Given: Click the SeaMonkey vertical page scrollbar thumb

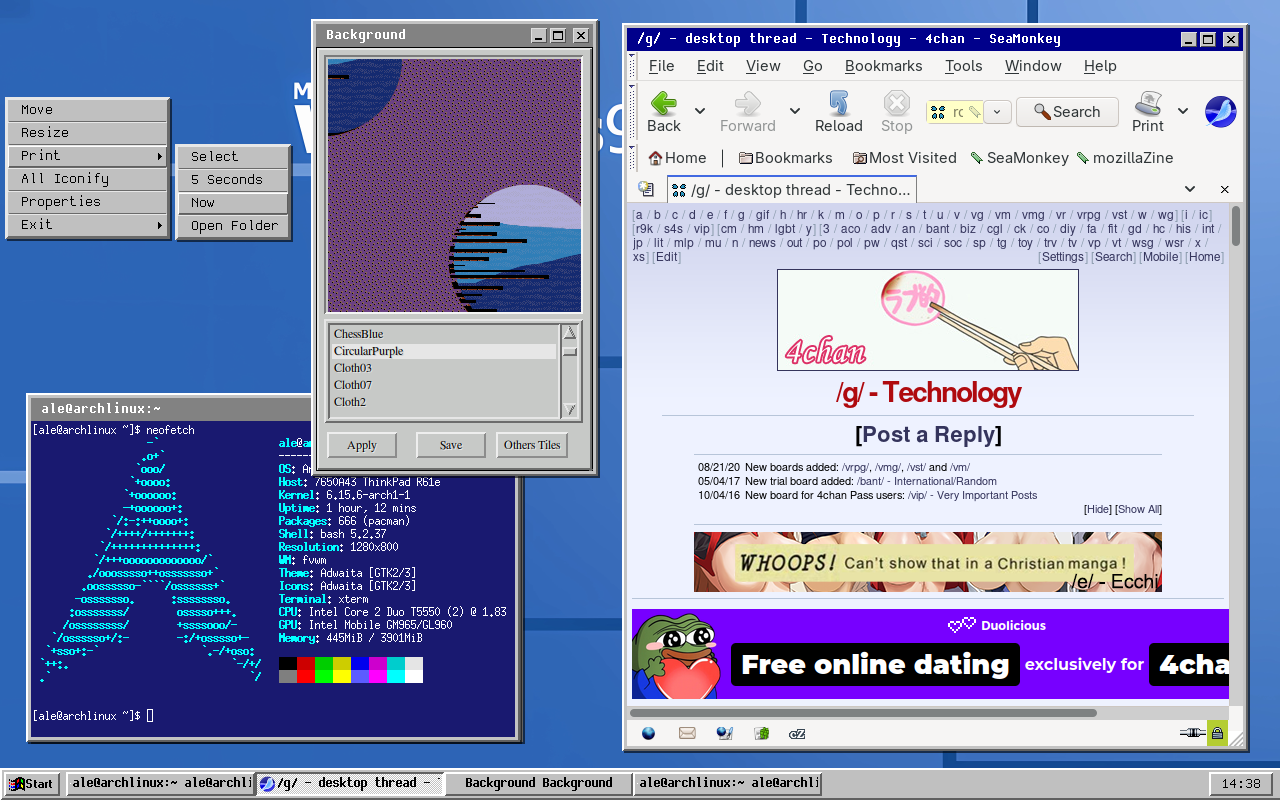Looking at the screenshot, I should tap(1236, 226).
